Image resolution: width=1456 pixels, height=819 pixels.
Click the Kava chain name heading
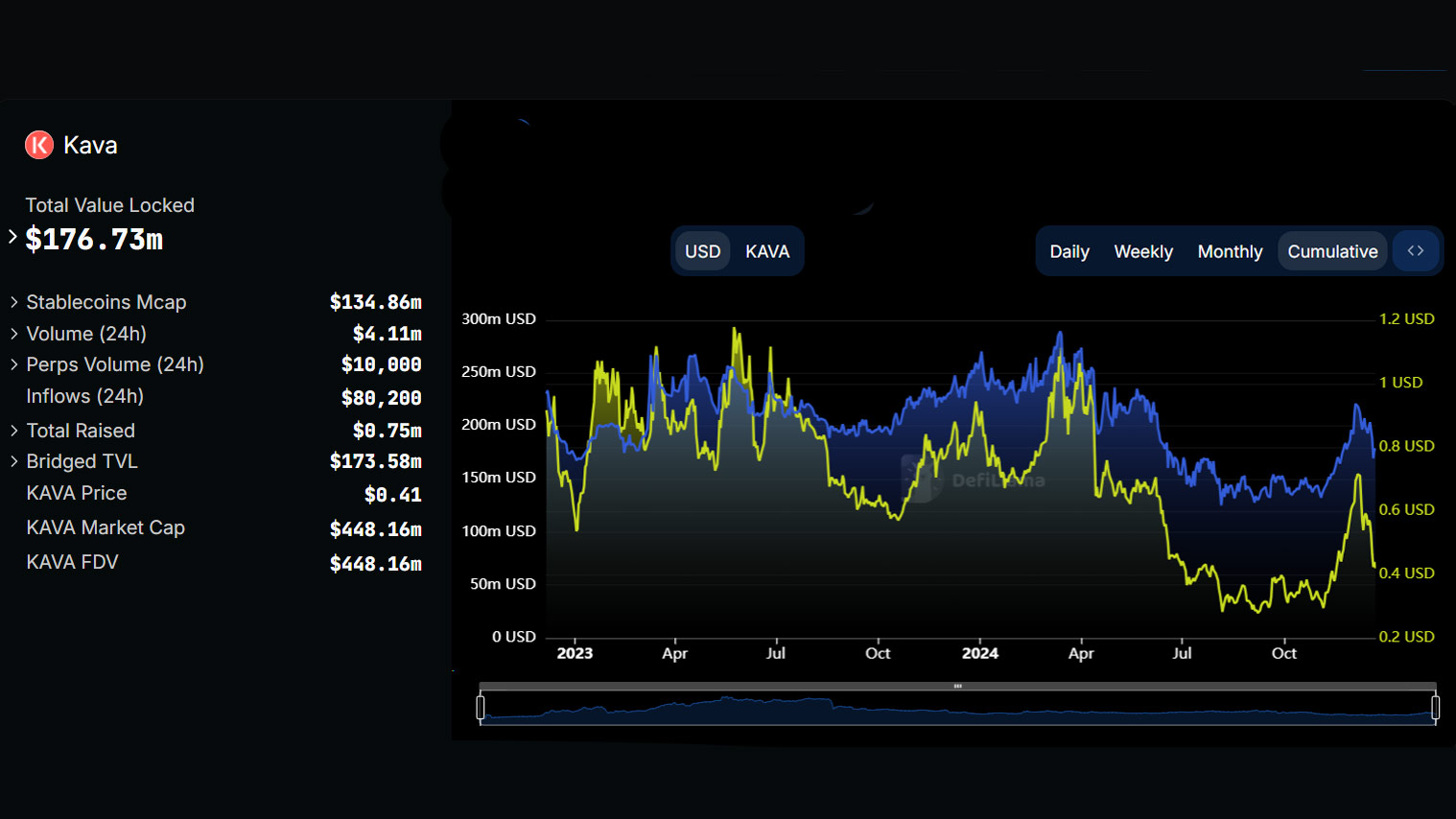[90, 145]
